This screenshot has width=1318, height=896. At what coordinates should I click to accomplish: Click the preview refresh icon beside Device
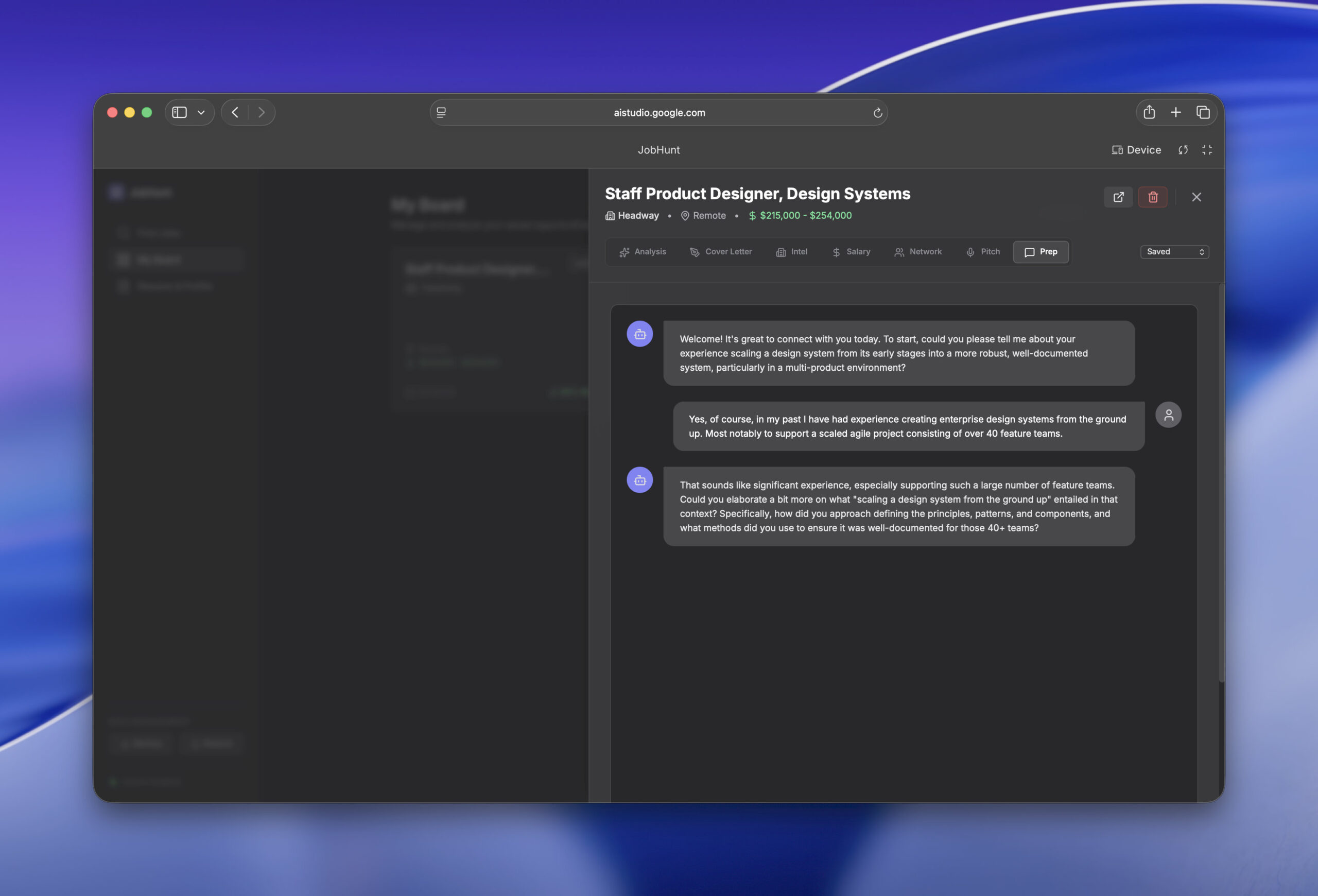tap(1183, 150)
